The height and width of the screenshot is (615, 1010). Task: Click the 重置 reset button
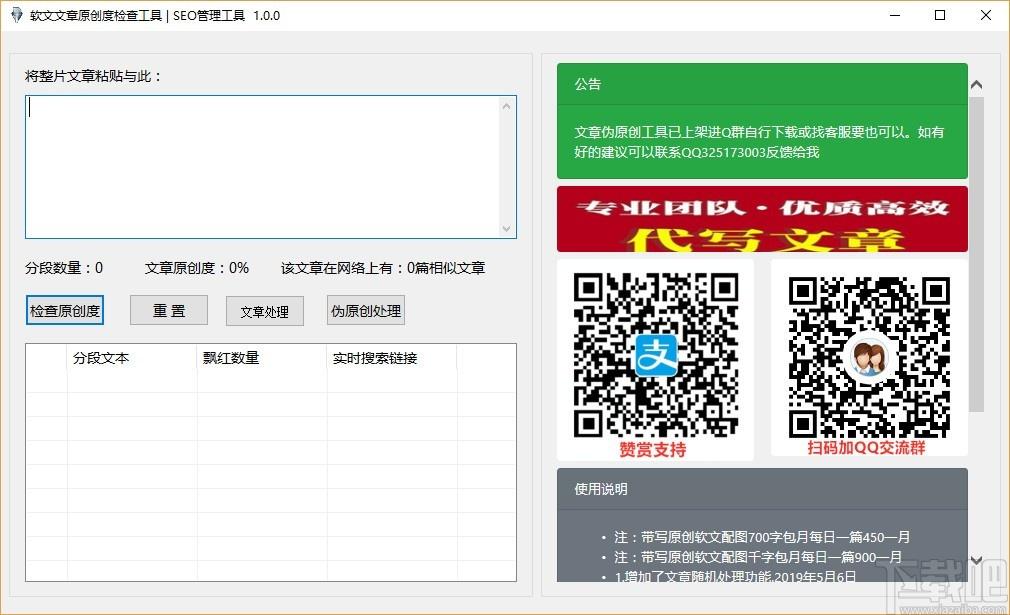tap(169, 310)
